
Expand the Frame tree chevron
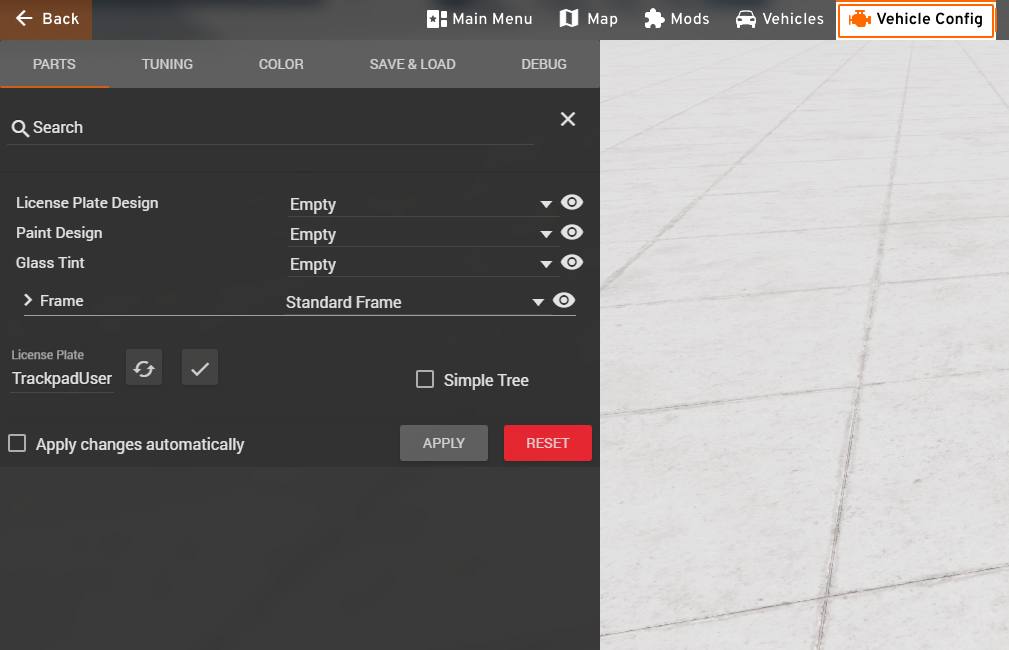pyautogui.click(x=28, y=300)
